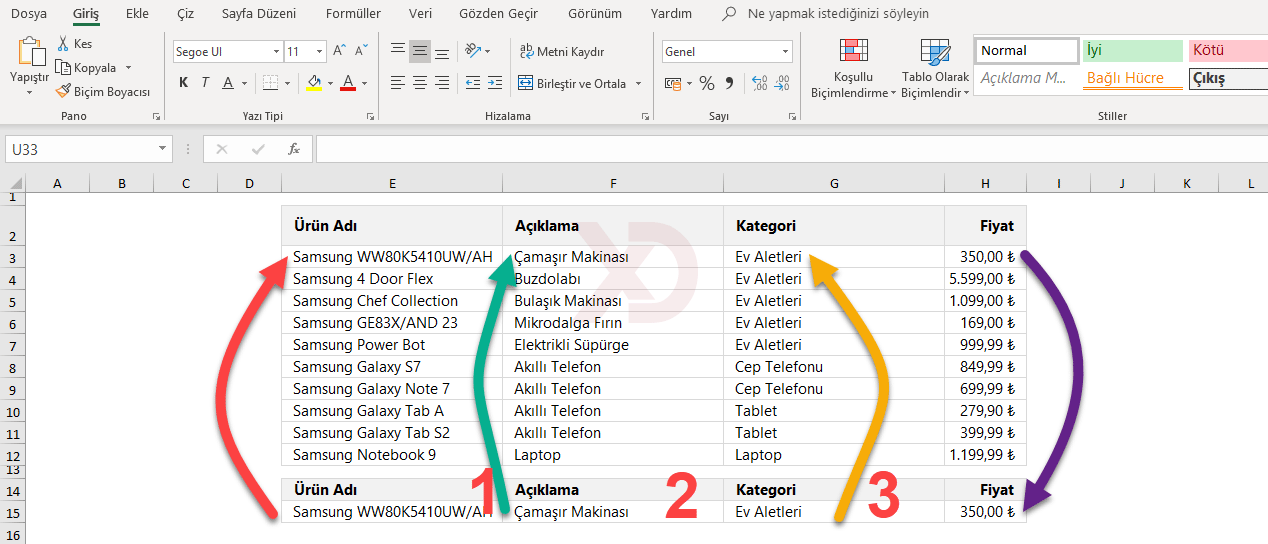Viewport: 1268px width, 544px height.
Task: Apply the Kötü cell style
Action: (1228, 50)
